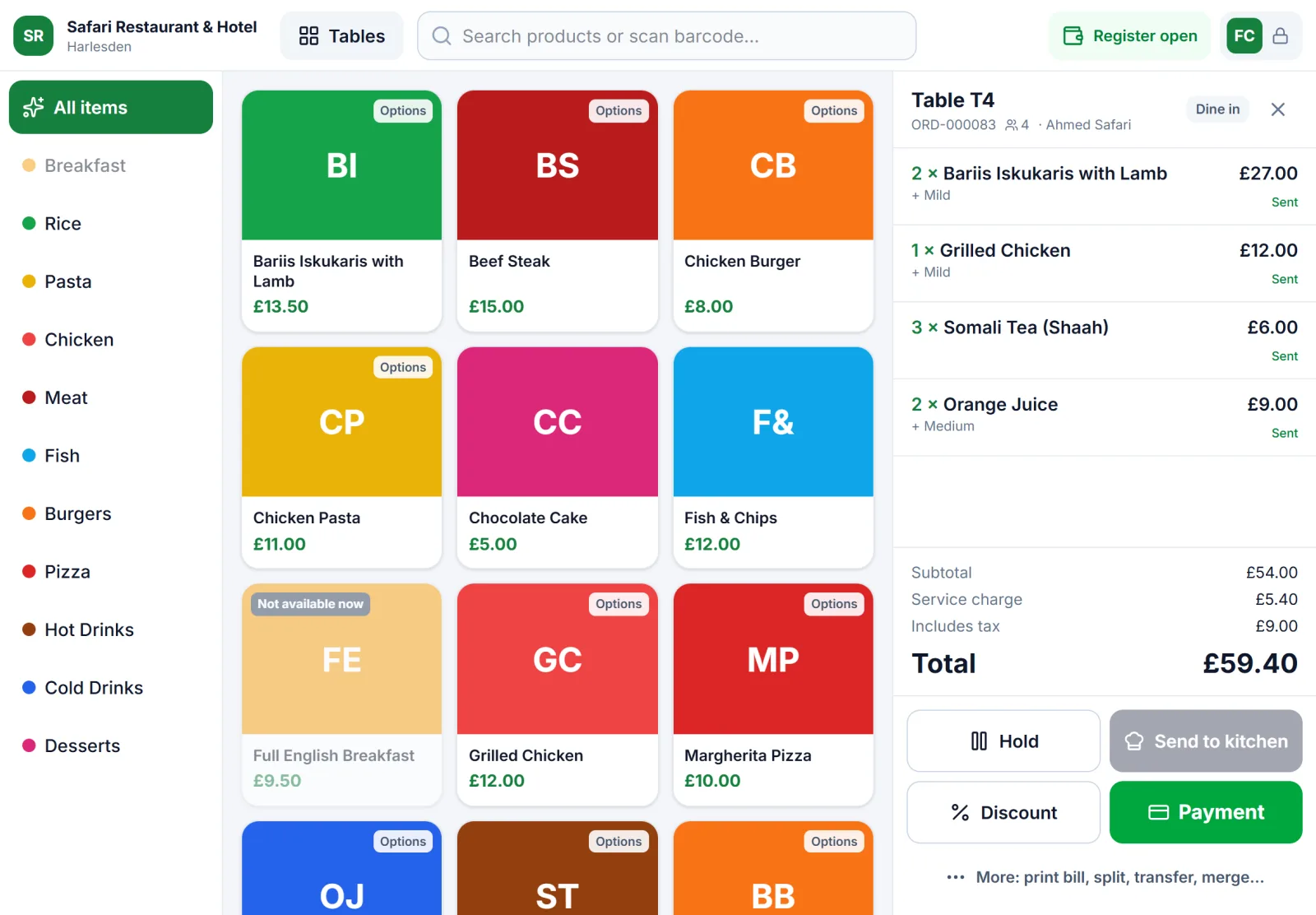Screen dimensions: 1316x915
Task: Filter by Burgers category
Action: coord(111,513)
